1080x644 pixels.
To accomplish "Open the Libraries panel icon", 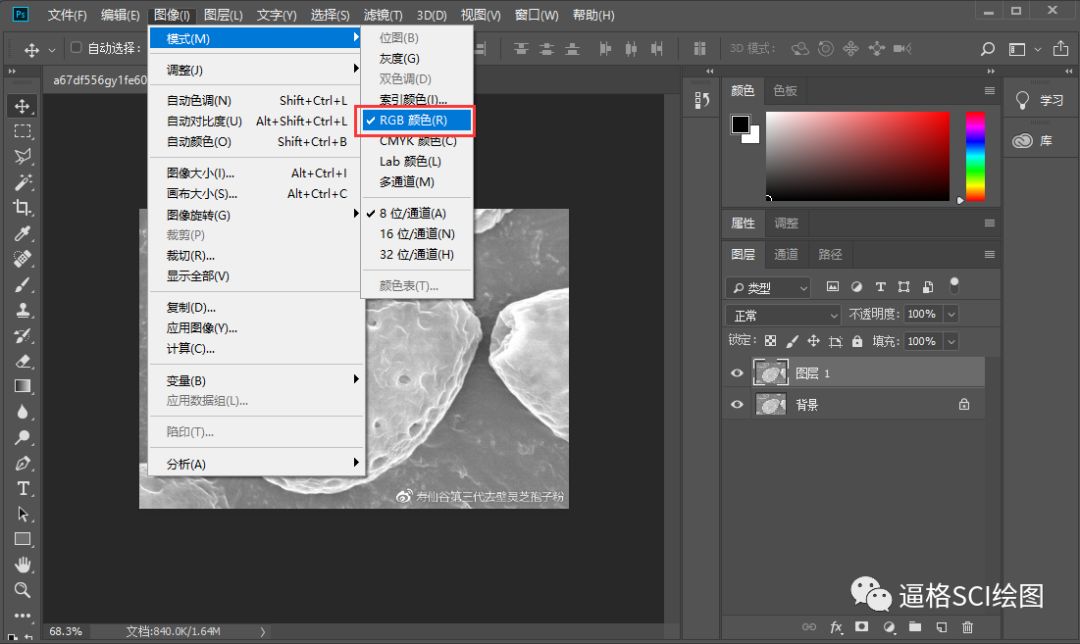I will click(x=1022, y=141).
